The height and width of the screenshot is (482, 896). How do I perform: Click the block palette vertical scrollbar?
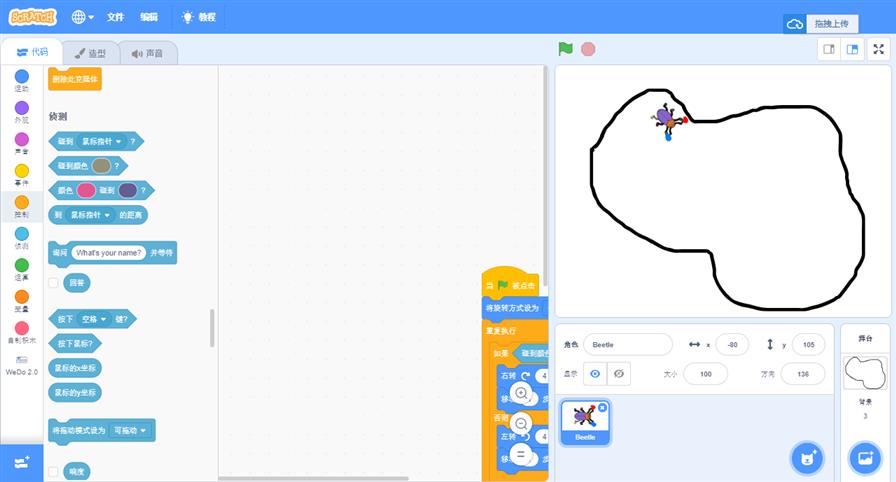212,328
